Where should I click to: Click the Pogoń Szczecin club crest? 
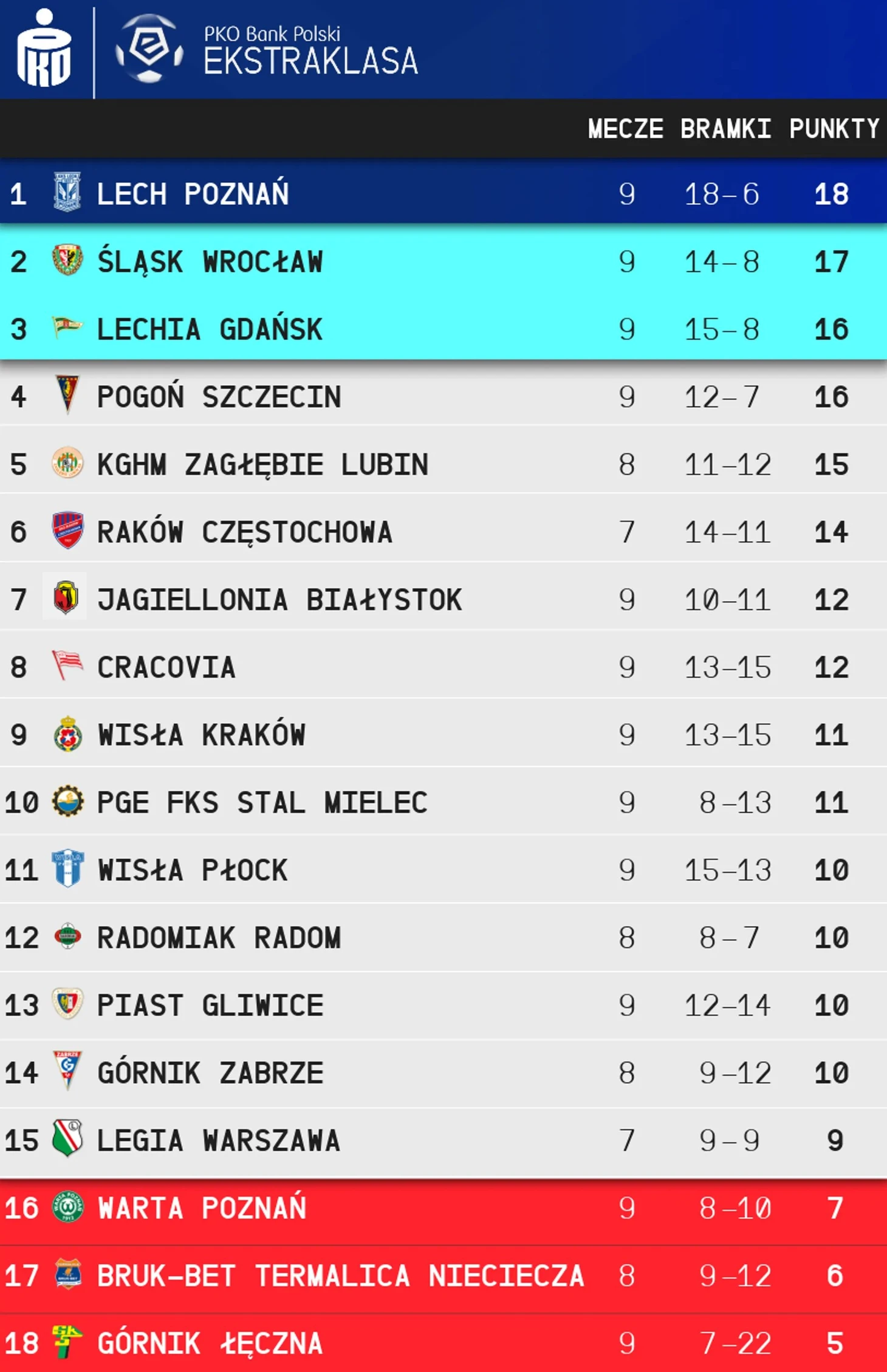pos(67,395)
